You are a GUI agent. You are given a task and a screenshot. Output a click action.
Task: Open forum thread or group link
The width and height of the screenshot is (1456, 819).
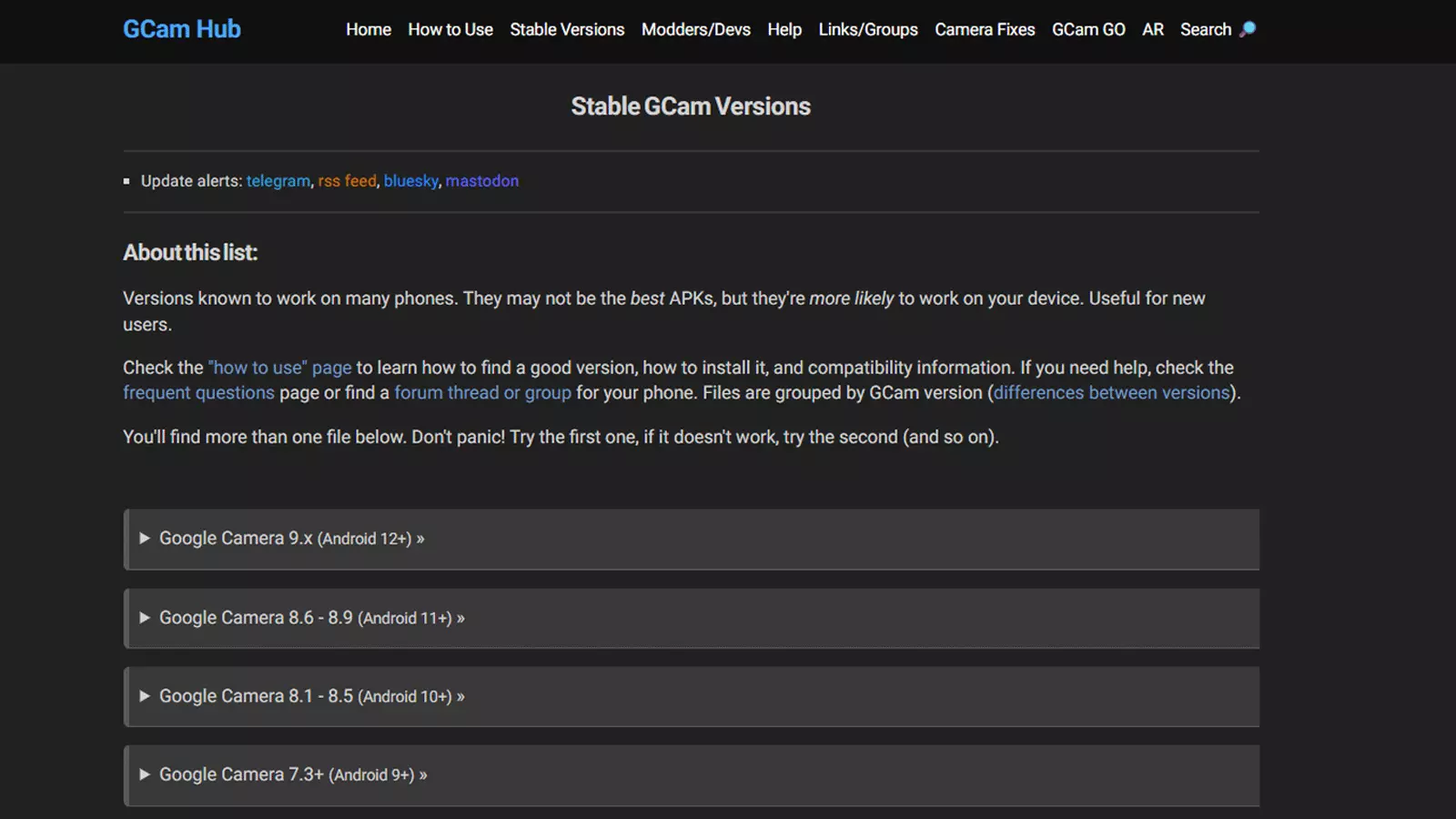click(482, 393)
